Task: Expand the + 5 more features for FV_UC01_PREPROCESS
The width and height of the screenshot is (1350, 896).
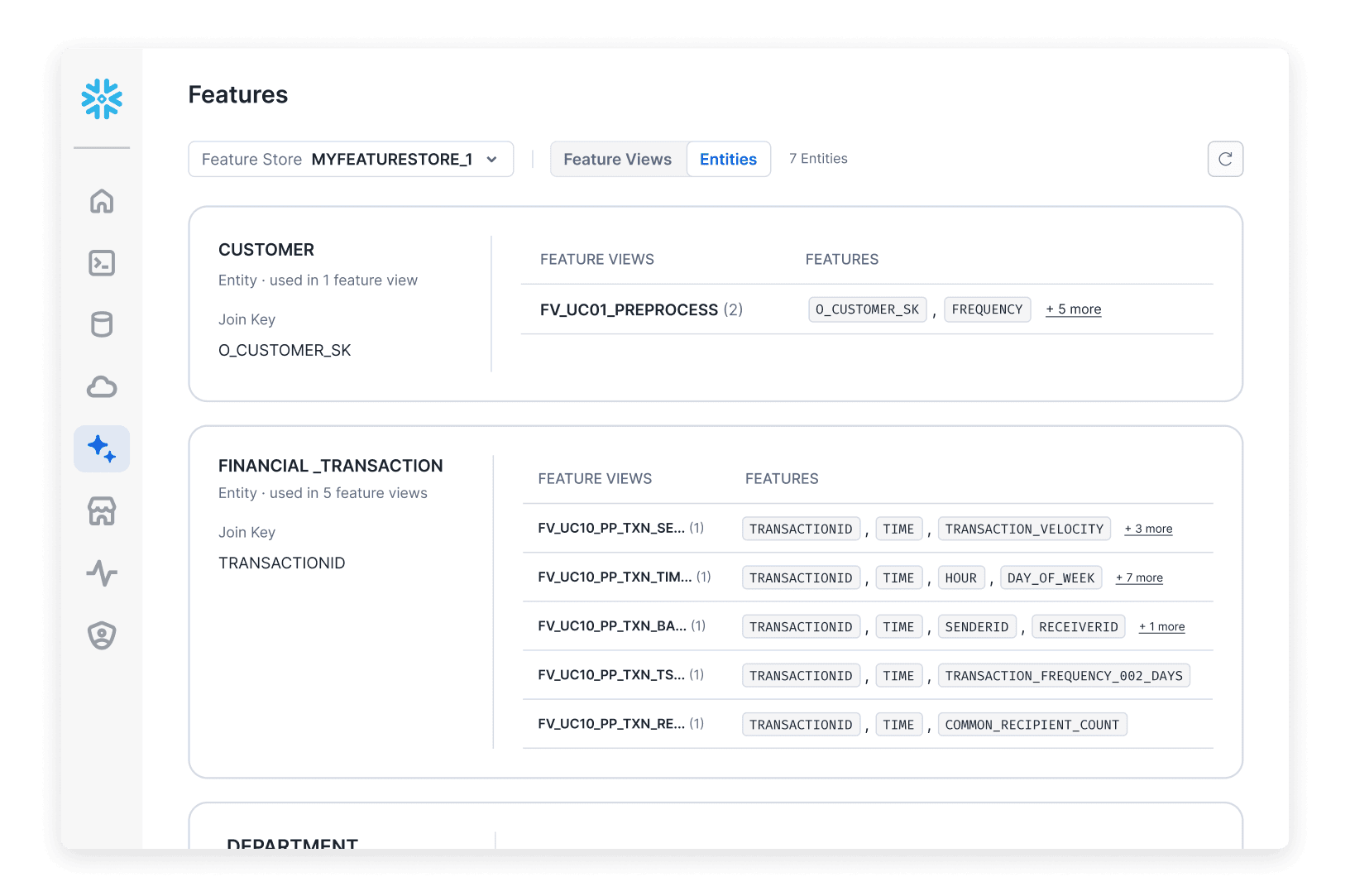Action: (x=1073, y=309)
